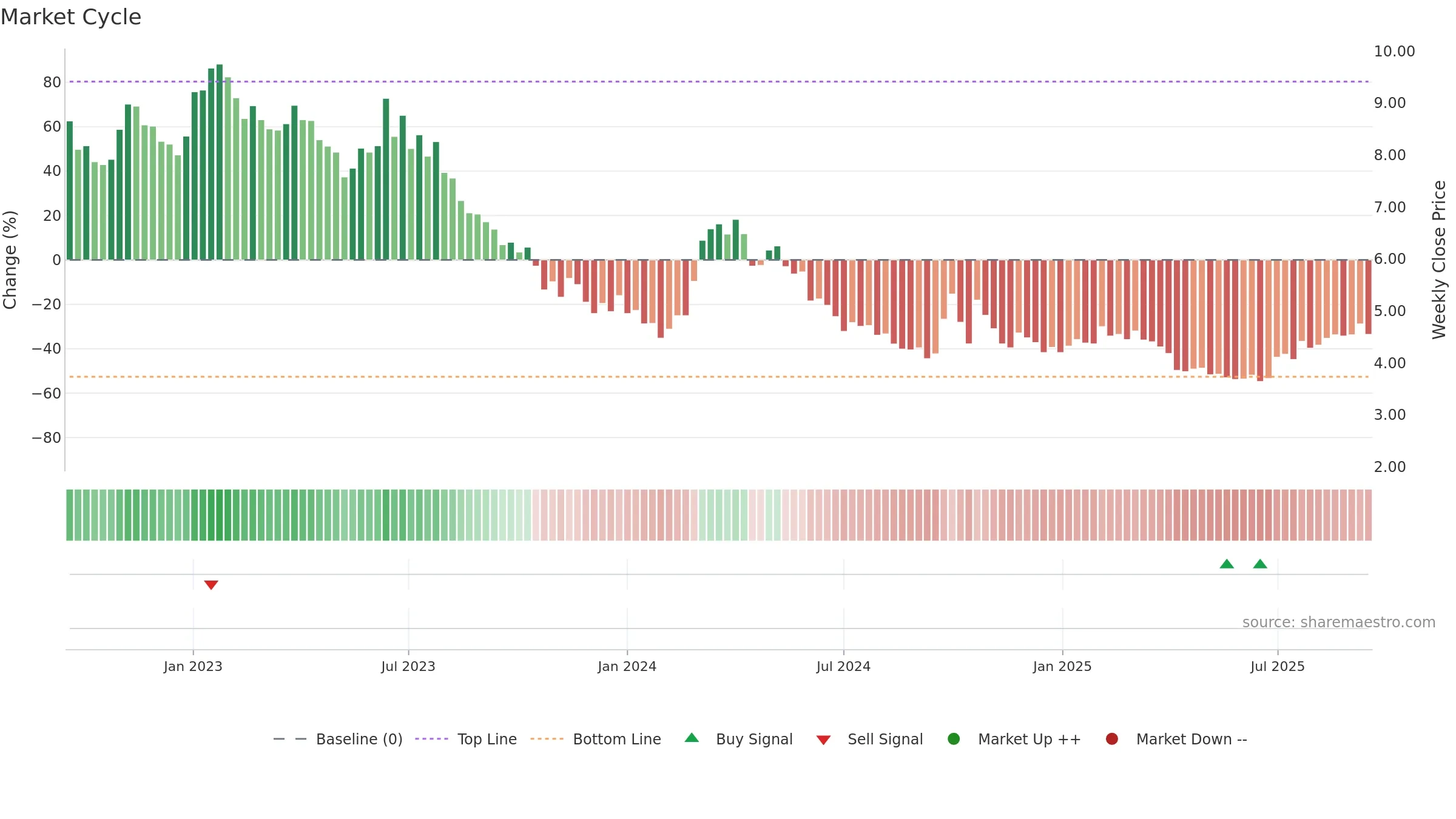Screen dimensions: 1456x819
Task: Click the −80 tick on Change axis
Action: (47, 437)
